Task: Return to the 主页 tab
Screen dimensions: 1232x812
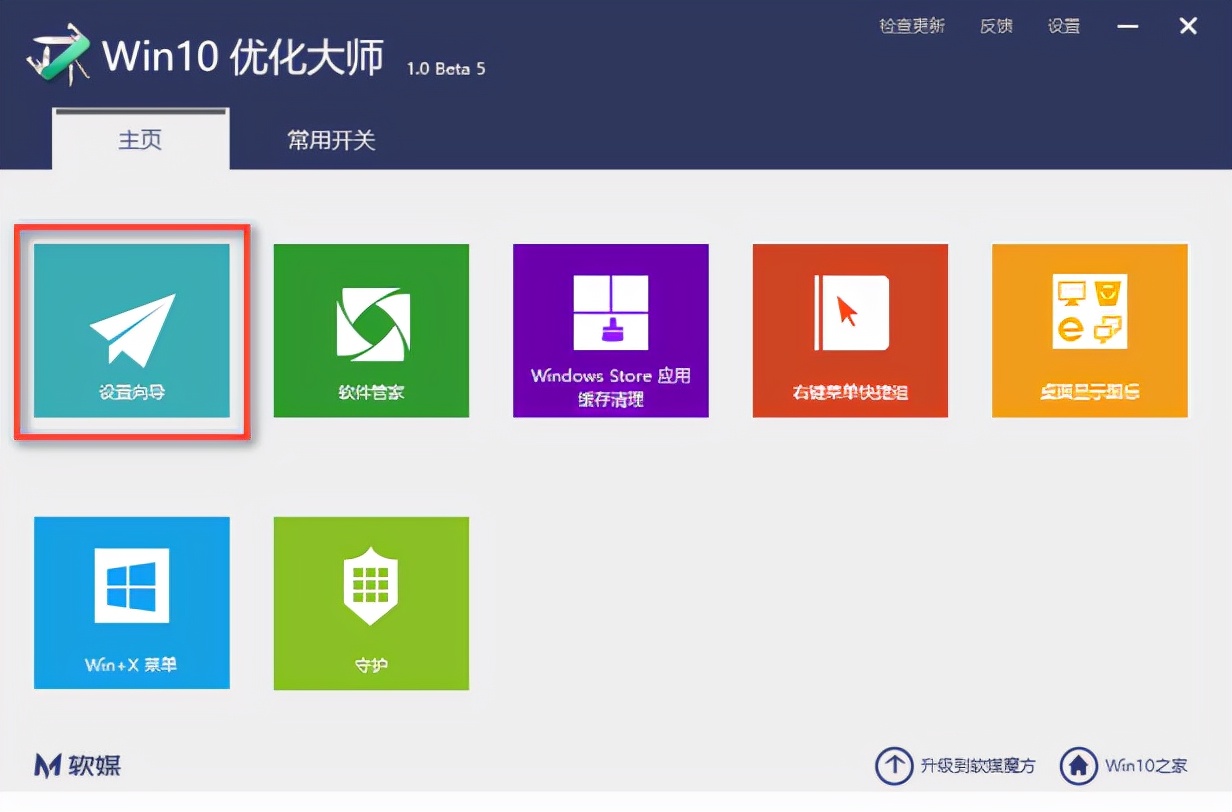Action: click(x=139, y=140)
